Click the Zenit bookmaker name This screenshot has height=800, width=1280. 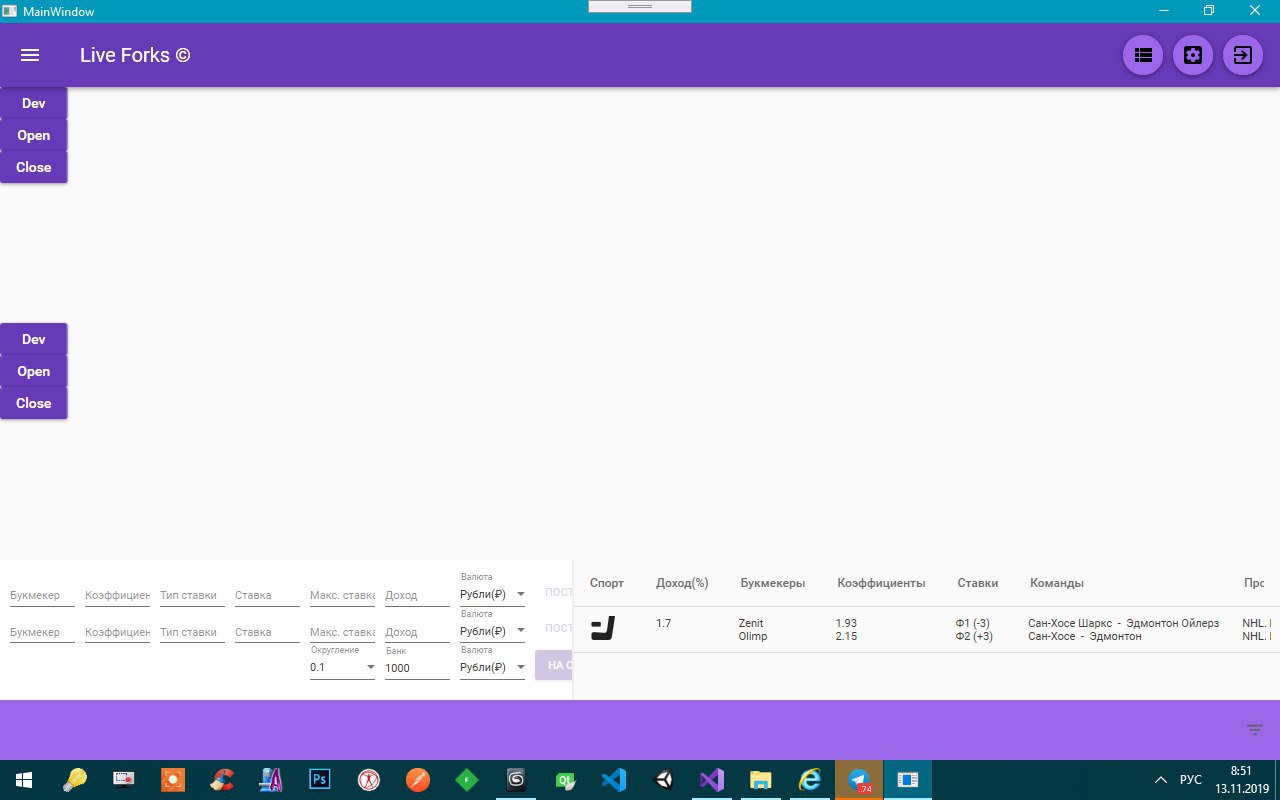coord(751,623)
